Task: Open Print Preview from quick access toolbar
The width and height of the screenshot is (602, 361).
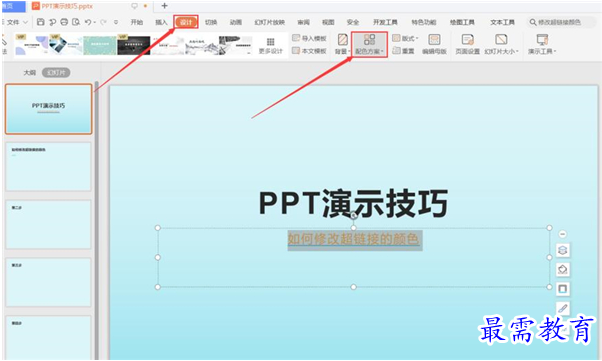Action: (x=76, y=22)
